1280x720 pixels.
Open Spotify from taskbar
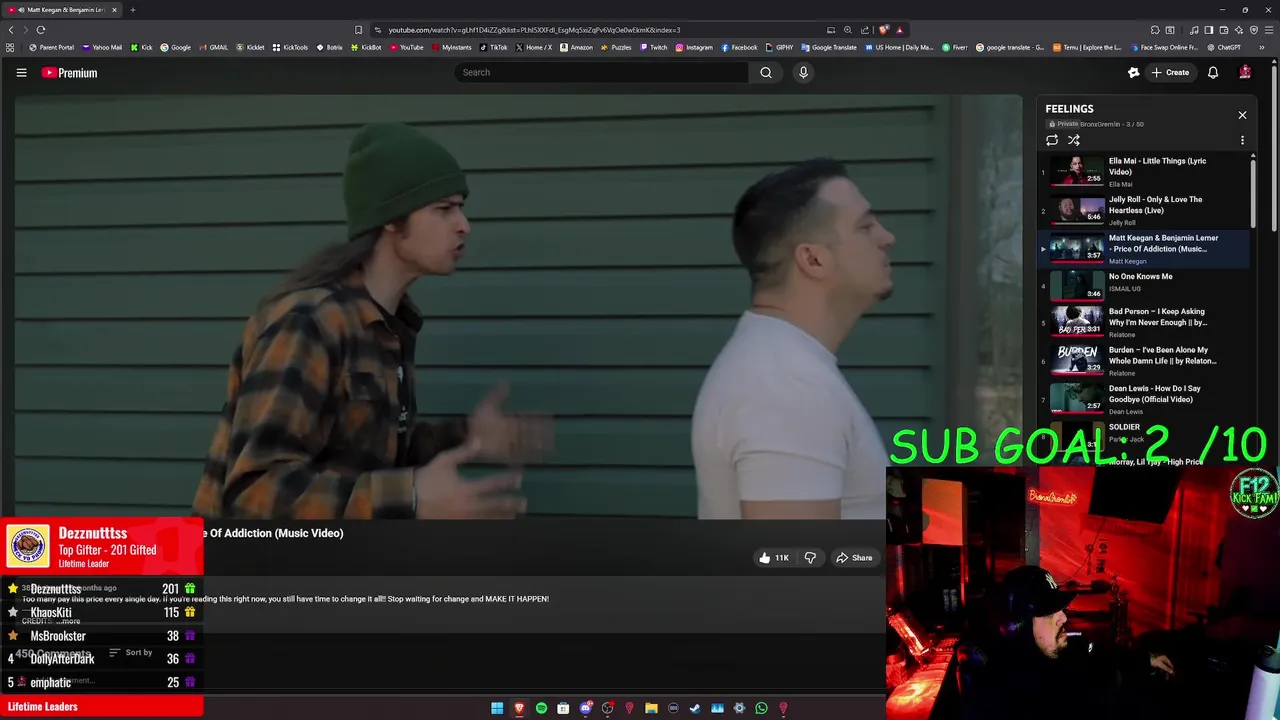(541, 708)
